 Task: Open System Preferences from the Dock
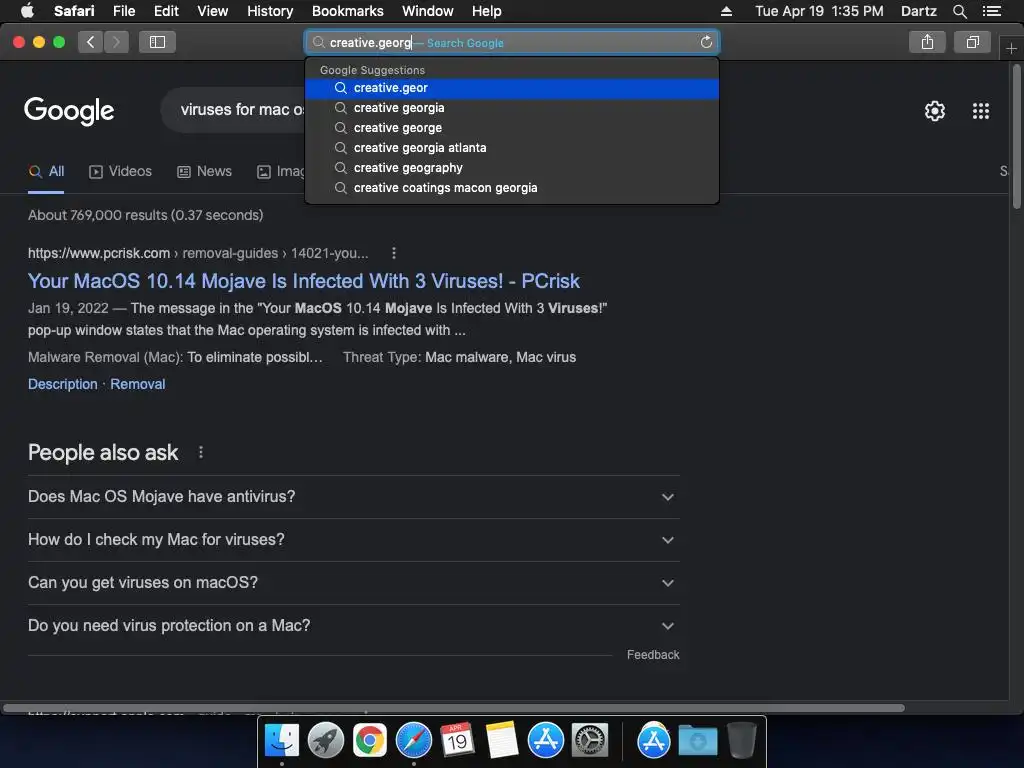click(x=590, y=740)
